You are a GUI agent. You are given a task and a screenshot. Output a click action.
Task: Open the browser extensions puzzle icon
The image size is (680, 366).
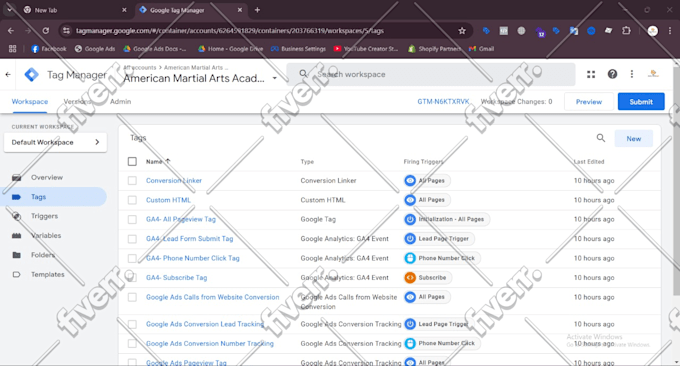(626, 31)
